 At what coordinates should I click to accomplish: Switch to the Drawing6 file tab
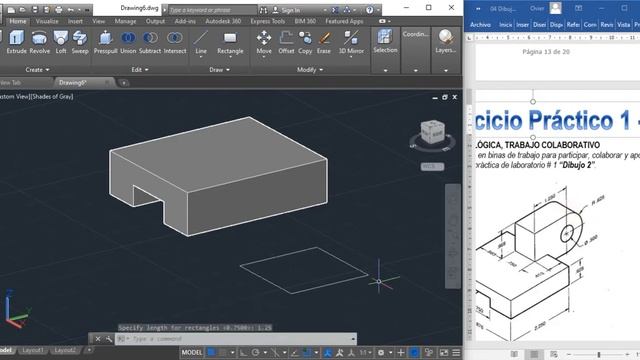pyautogui.click(x=73, y=82)
